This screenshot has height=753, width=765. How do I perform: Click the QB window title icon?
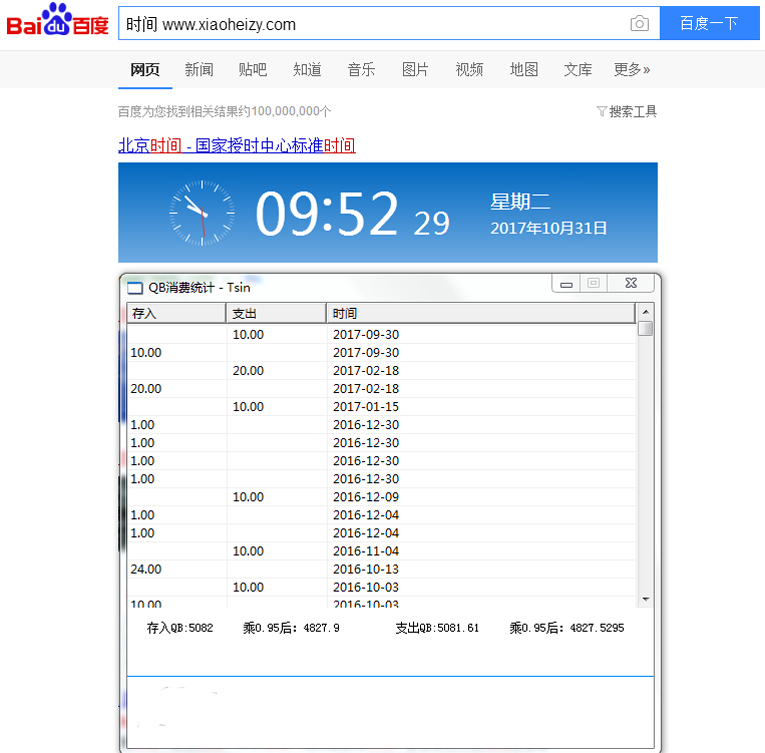pos(135,287)
